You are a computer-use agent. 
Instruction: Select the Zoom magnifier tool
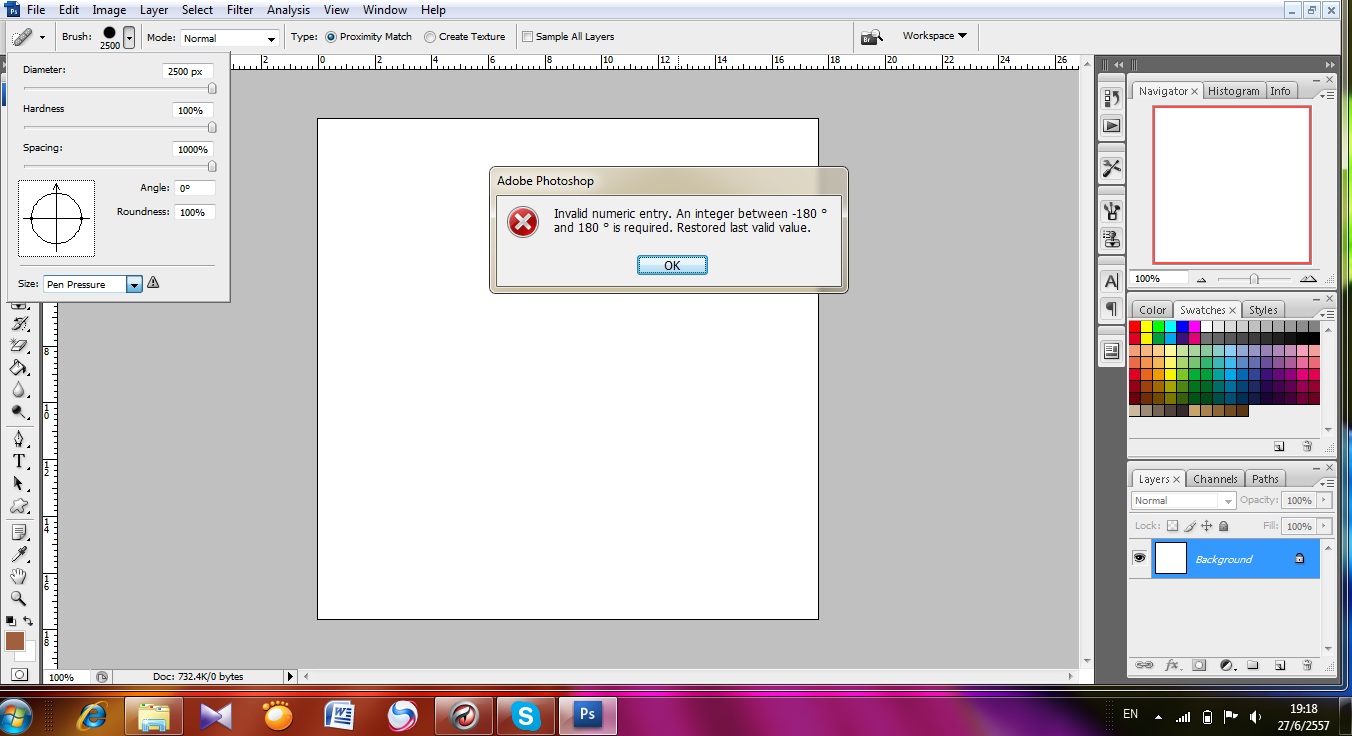[x=18, y=599]
